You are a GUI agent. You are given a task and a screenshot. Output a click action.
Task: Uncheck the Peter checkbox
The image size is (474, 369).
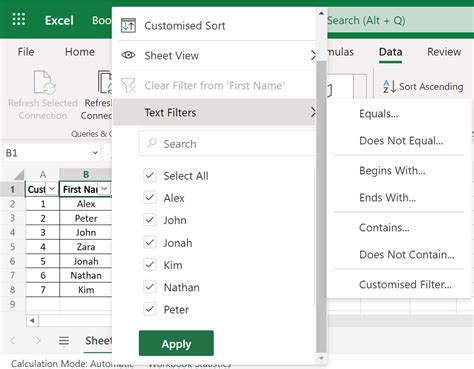(150, 309)
